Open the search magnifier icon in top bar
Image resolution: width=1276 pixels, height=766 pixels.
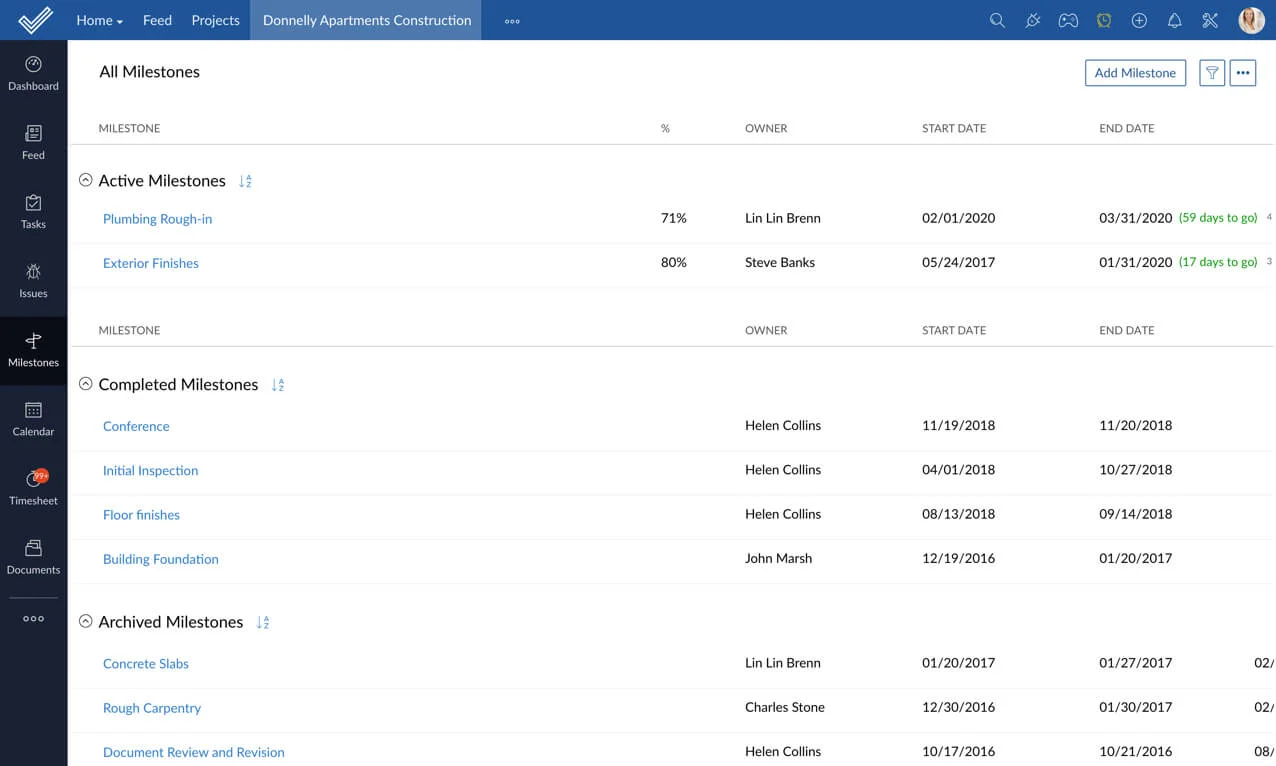tap(997, 20)
